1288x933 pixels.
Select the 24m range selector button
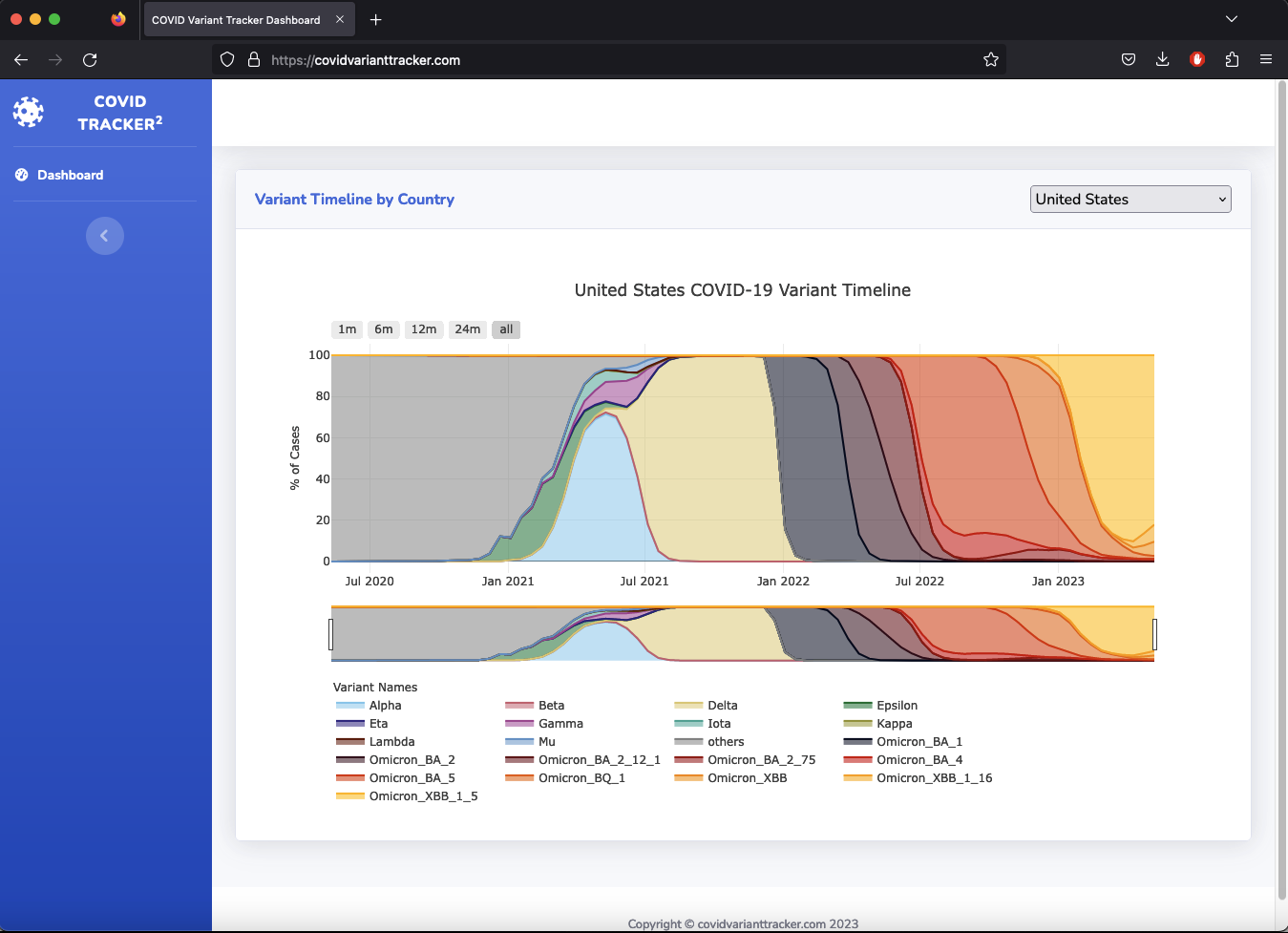(x=468, y=329)
